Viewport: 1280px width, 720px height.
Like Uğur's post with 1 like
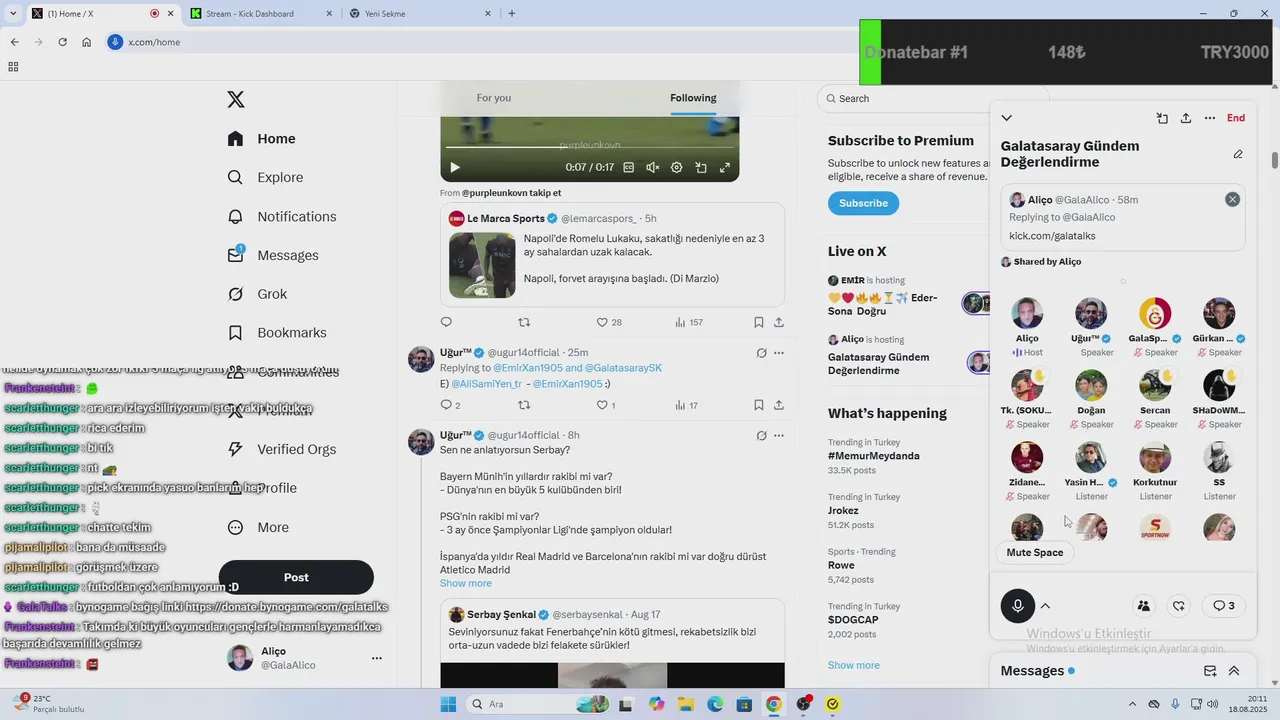[x=606, y=405]
